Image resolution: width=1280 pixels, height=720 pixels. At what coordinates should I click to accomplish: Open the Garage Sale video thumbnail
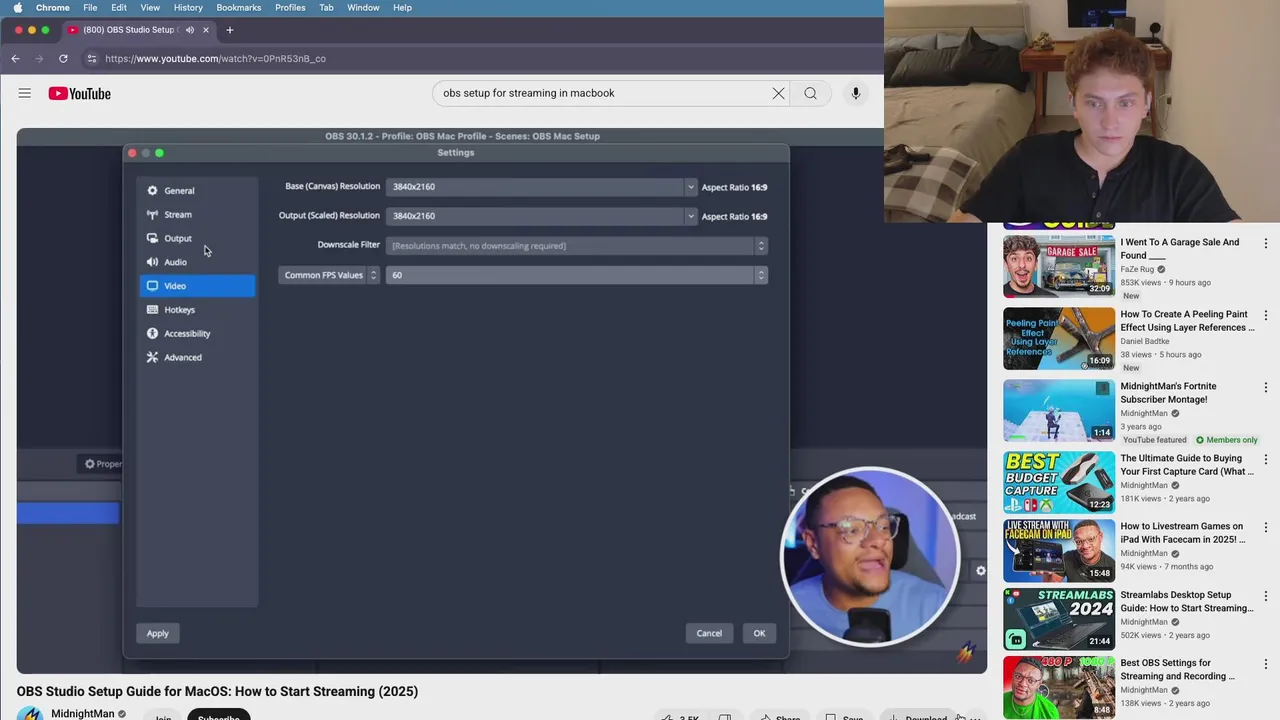pos(1059,266)
